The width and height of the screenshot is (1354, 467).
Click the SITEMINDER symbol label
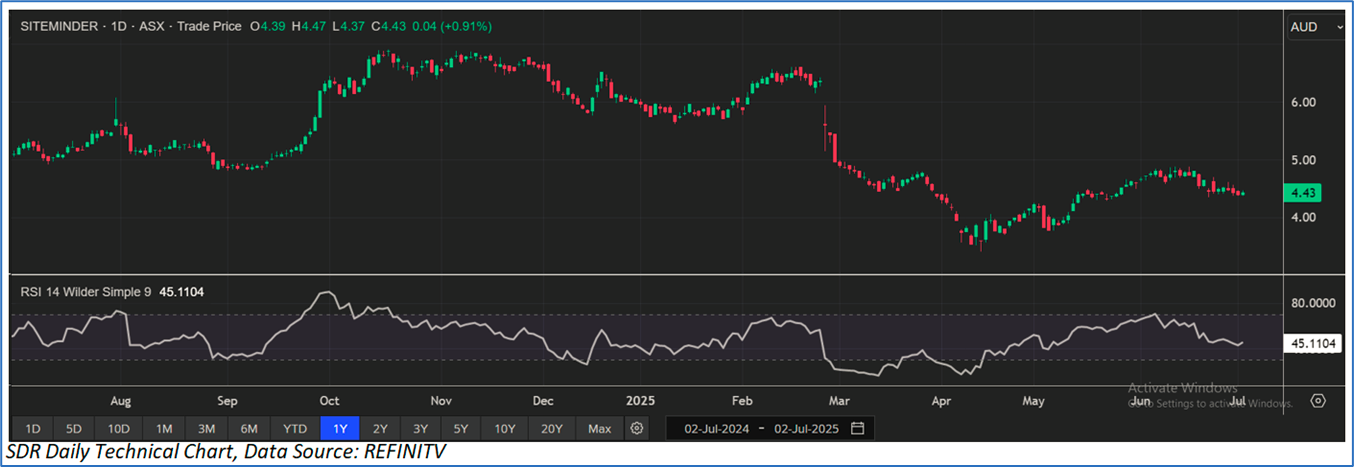(58, 26)
